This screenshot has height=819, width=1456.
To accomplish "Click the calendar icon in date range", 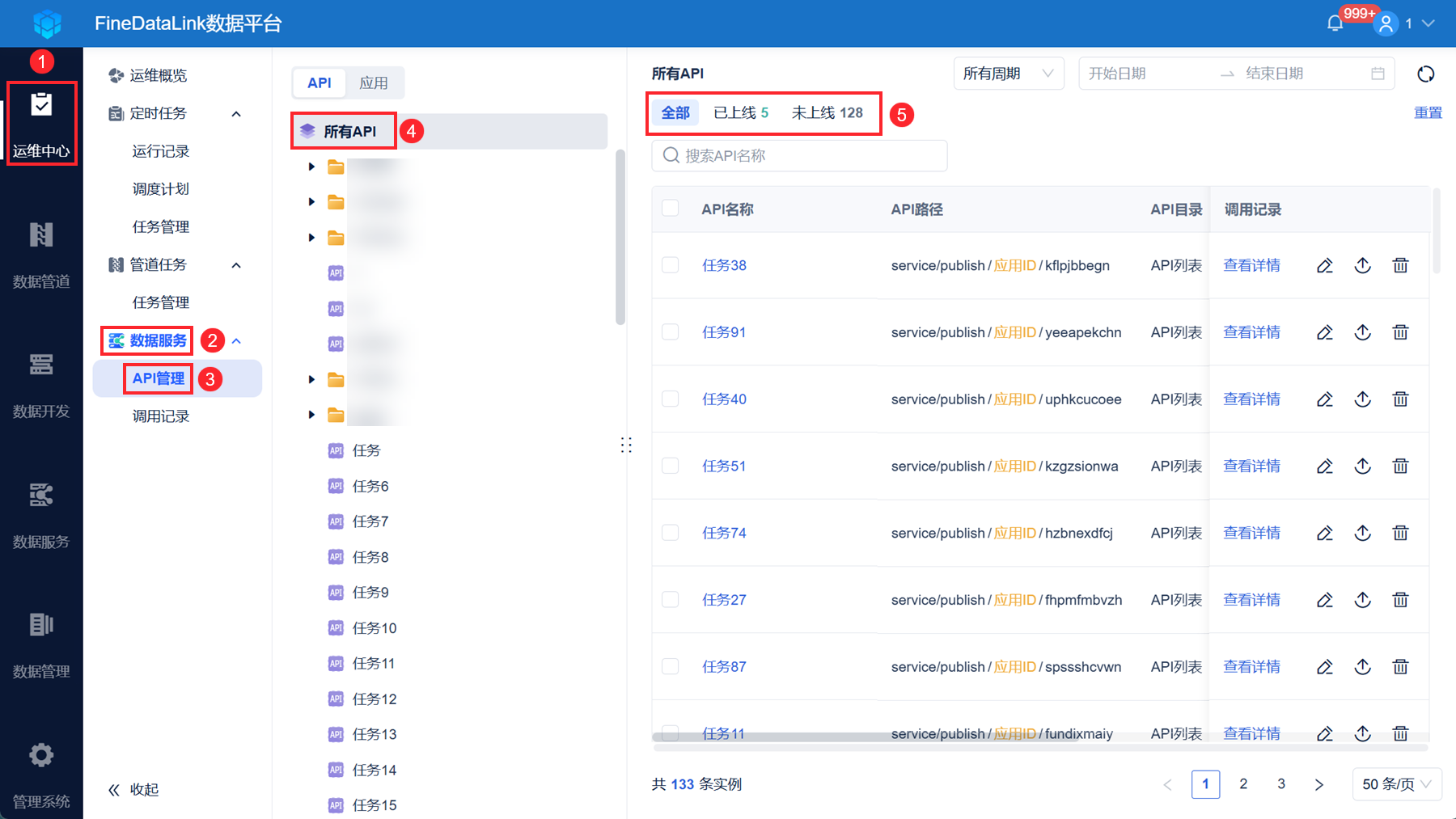I will (1378, 74).
